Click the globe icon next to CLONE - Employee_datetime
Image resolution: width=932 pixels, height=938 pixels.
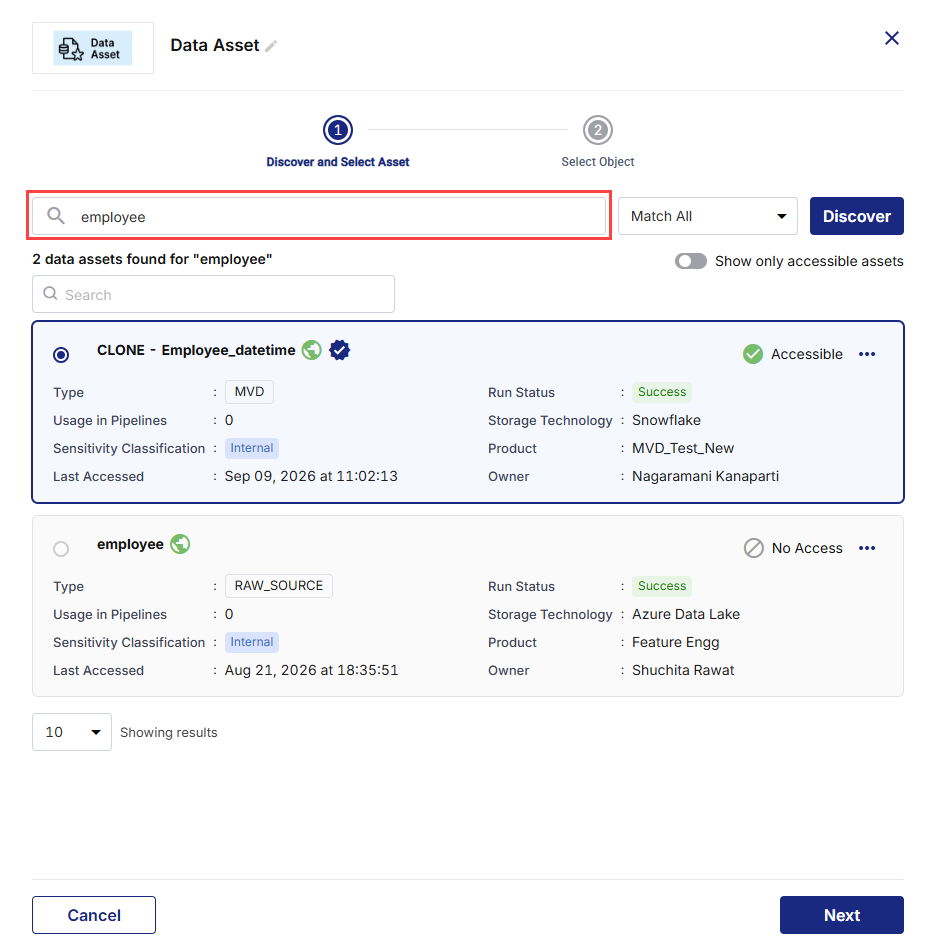point(311,350)
